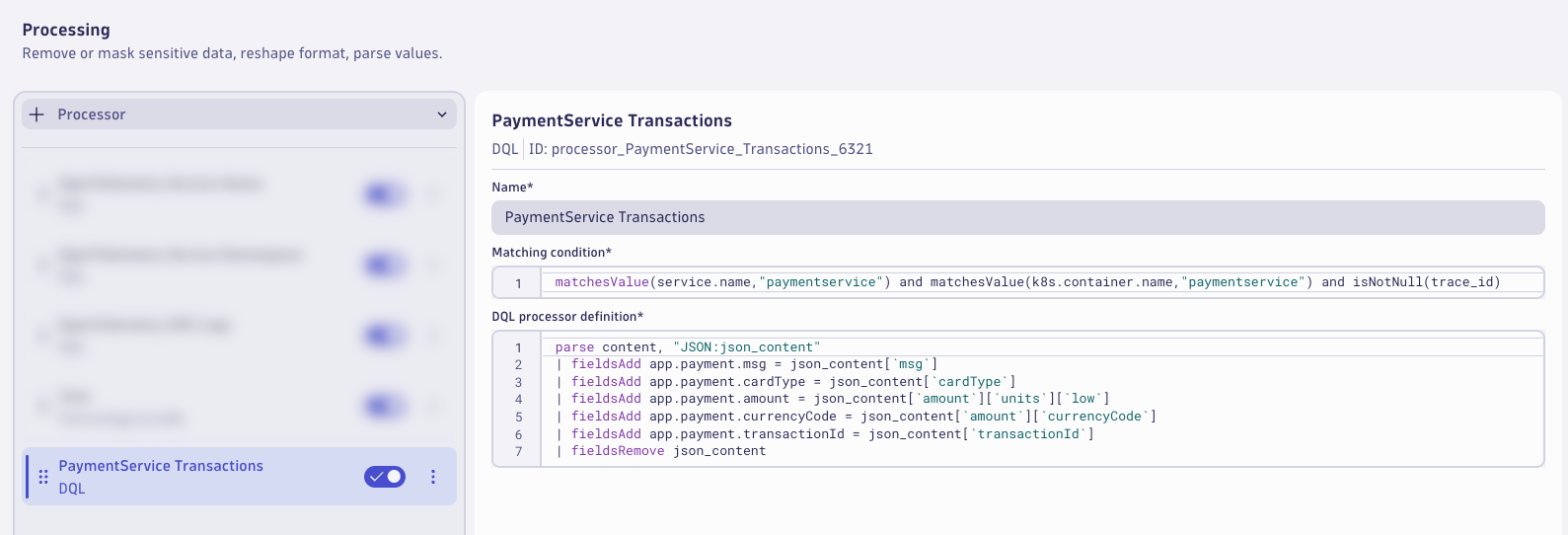Click the 'fieldsAdd app.payment.msg' line
The height and width of the screenshot is (535, 1568).
coord(747,364)
